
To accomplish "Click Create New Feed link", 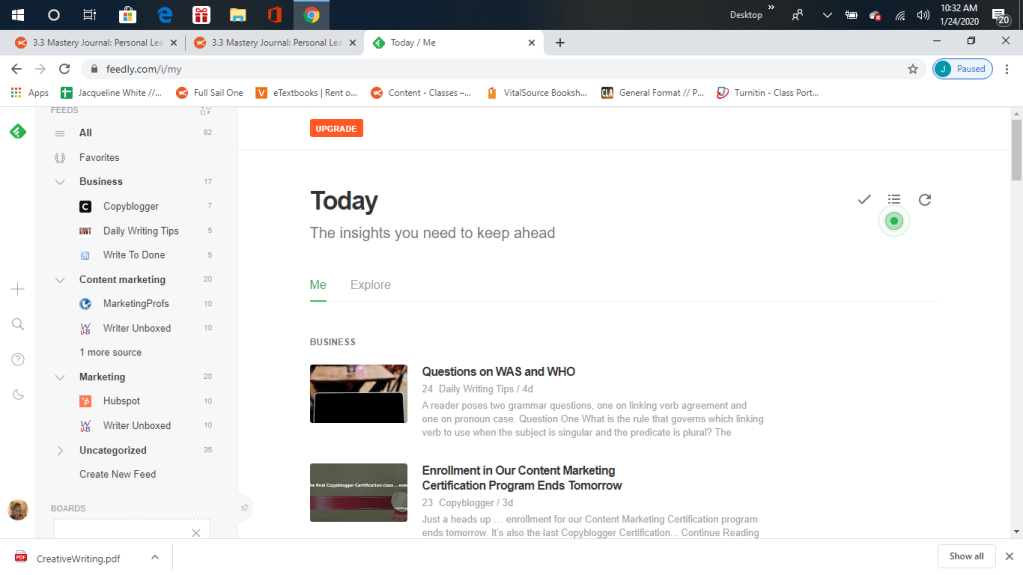I will coord(118,474).
